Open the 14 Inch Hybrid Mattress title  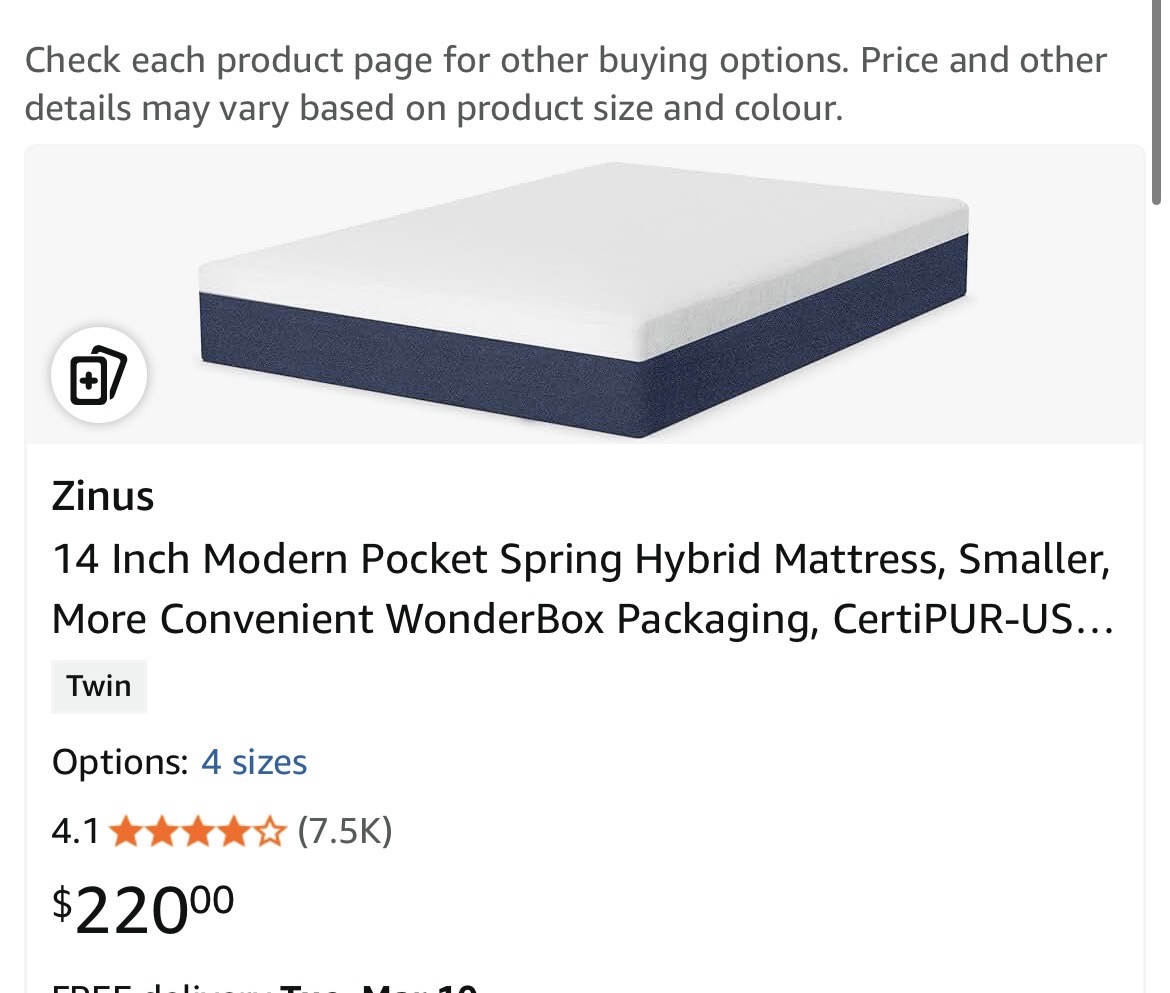(580, 590)
